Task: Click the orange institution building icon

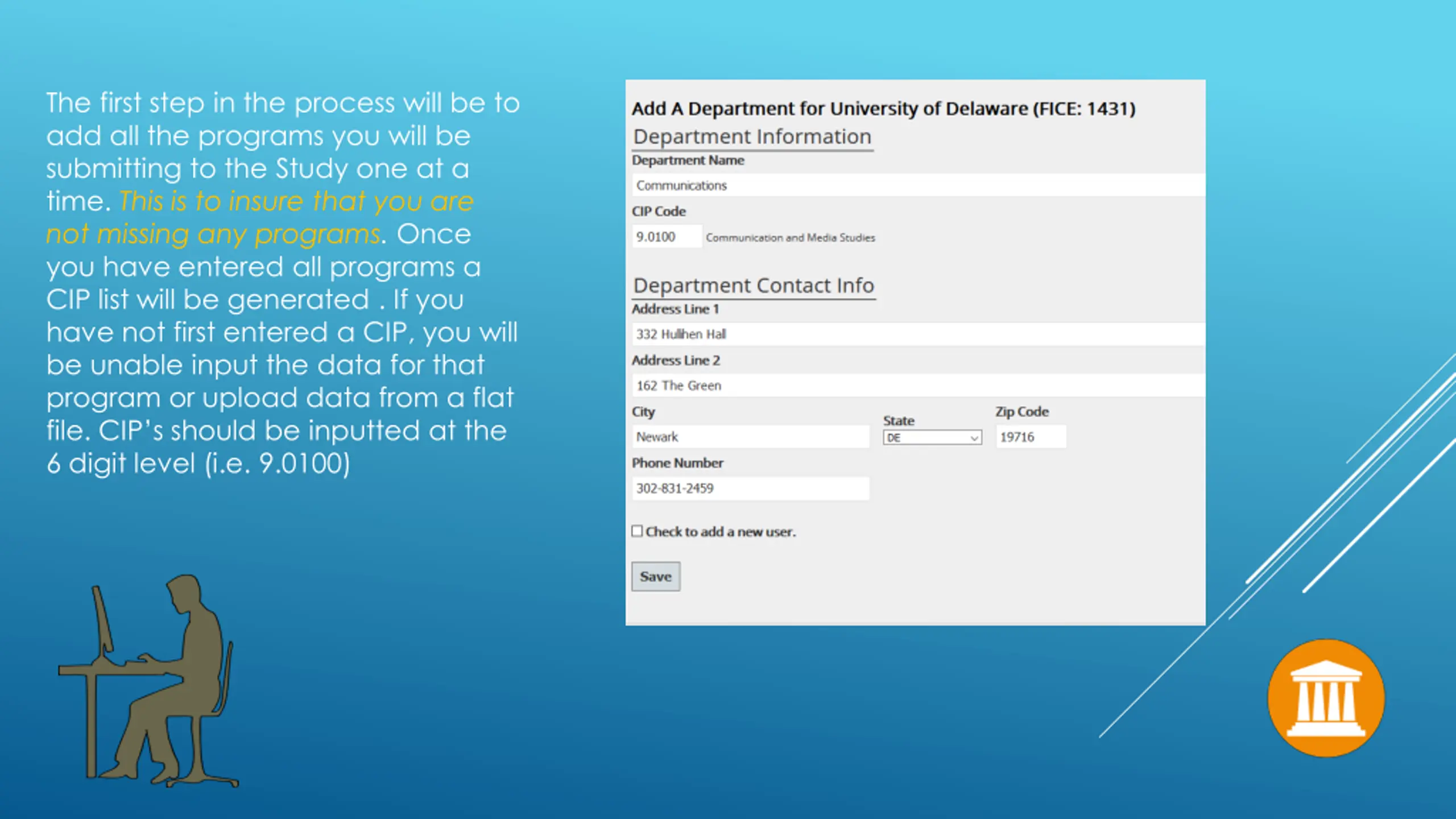Action: click(1326, 698)
